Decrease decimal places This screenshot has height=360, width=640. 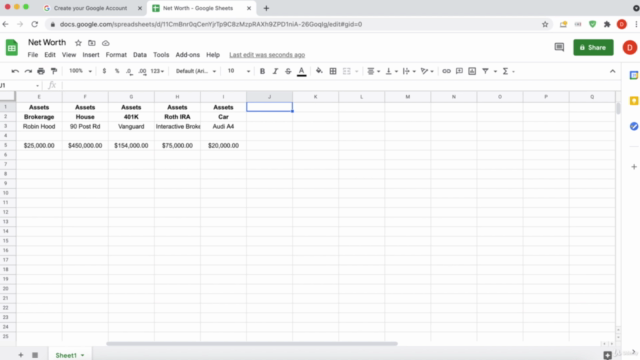pyautogui.click(x=129, y=71)
